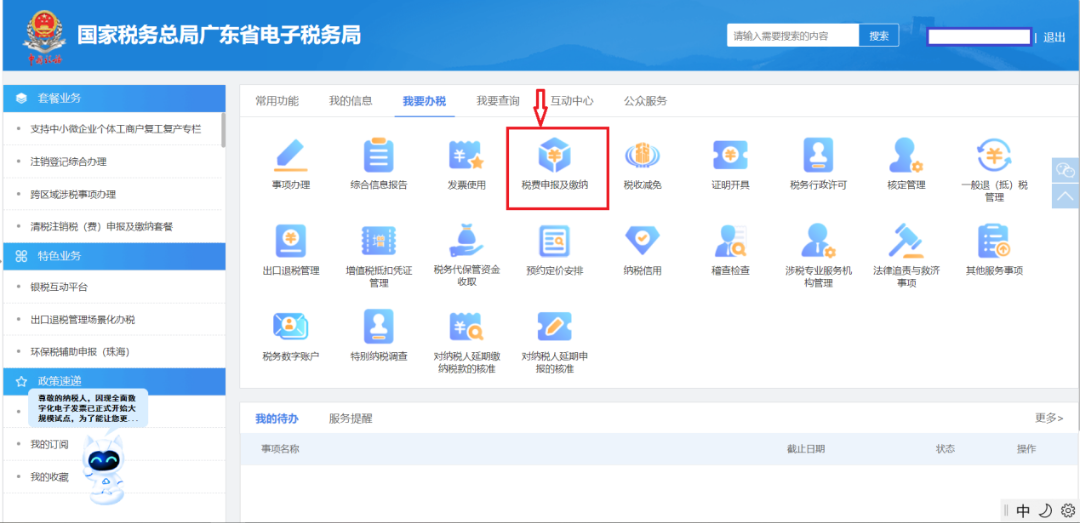Open the 税务代保管资金收取 icon
Image resolution: width=1080 pixels, height=523 pixels.
click(x=466, y=240)
